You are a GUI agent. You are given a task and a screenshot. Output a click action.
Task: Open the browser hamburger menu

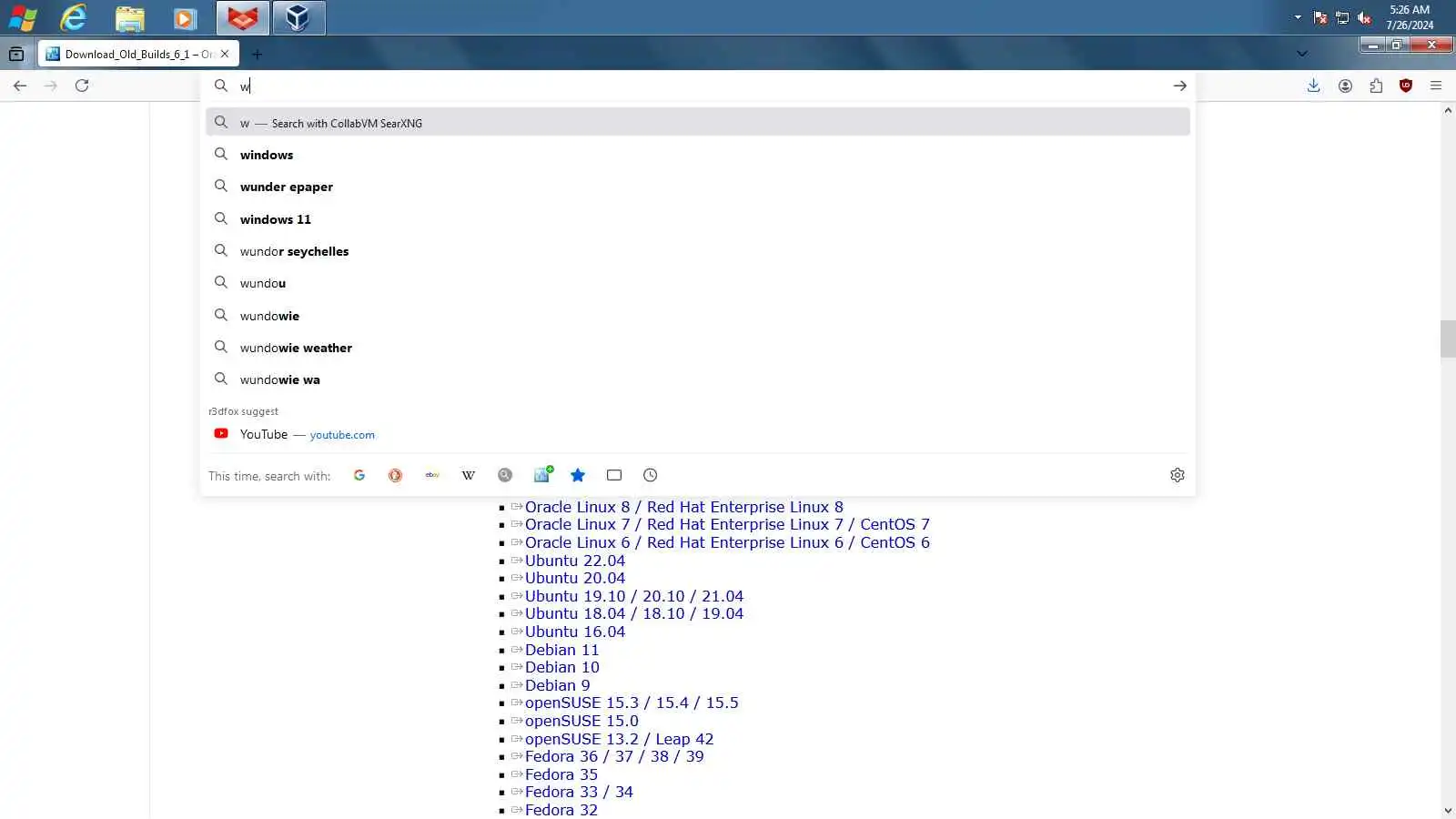click(x=1436, y=86)
